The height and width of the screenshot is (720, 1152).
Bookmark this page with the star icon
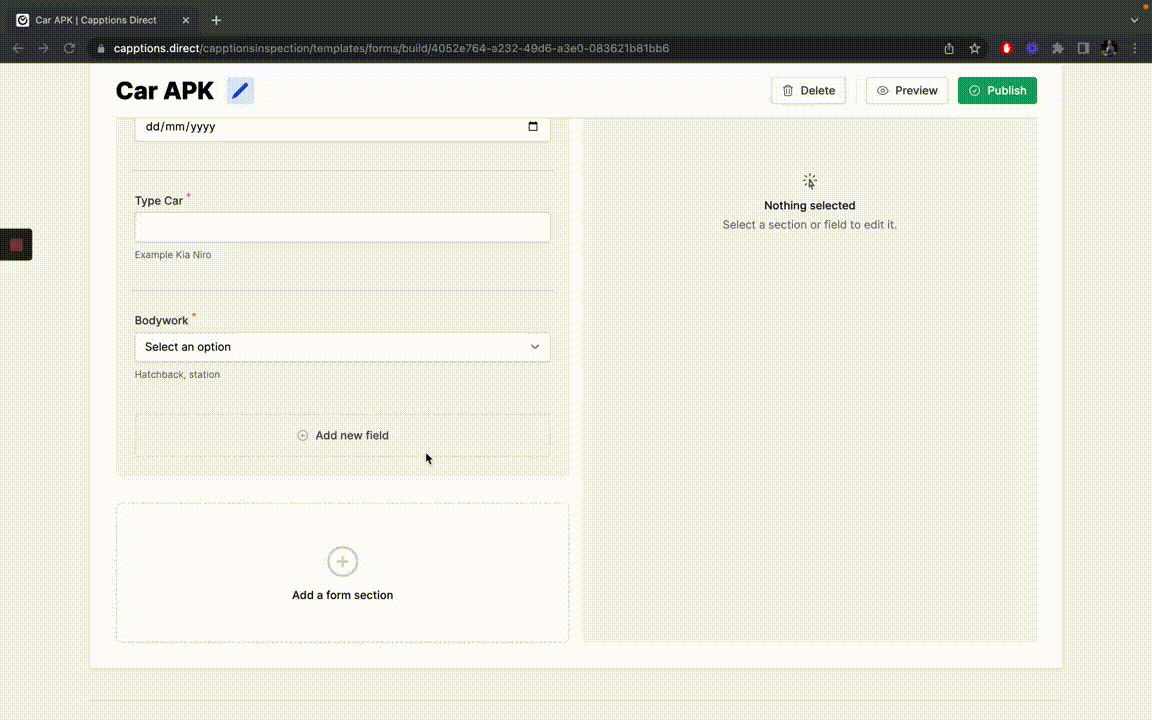[x=975, y=48]
